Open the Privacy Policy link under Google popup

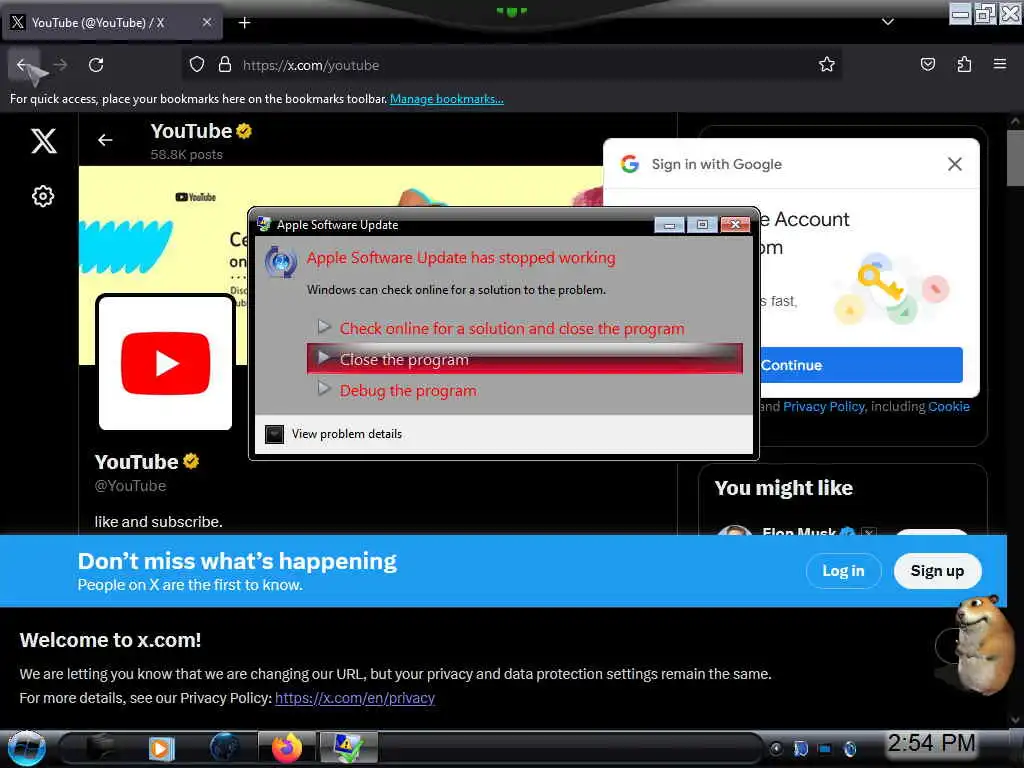(x=824, y=406)
